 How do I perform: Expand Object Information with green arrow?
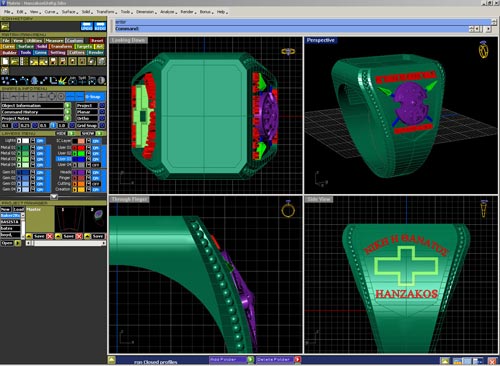pyautogui.click(x=67, y=106)
